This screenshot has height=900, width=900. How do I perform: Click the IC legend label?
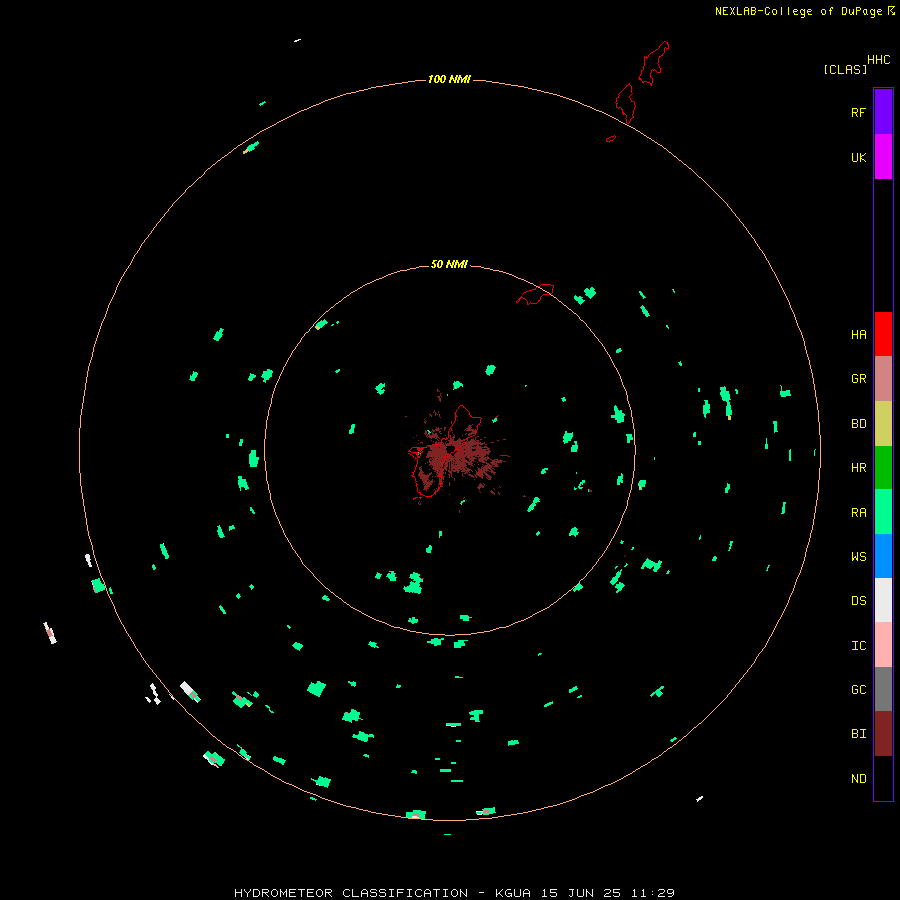click(x=858, y=646)
